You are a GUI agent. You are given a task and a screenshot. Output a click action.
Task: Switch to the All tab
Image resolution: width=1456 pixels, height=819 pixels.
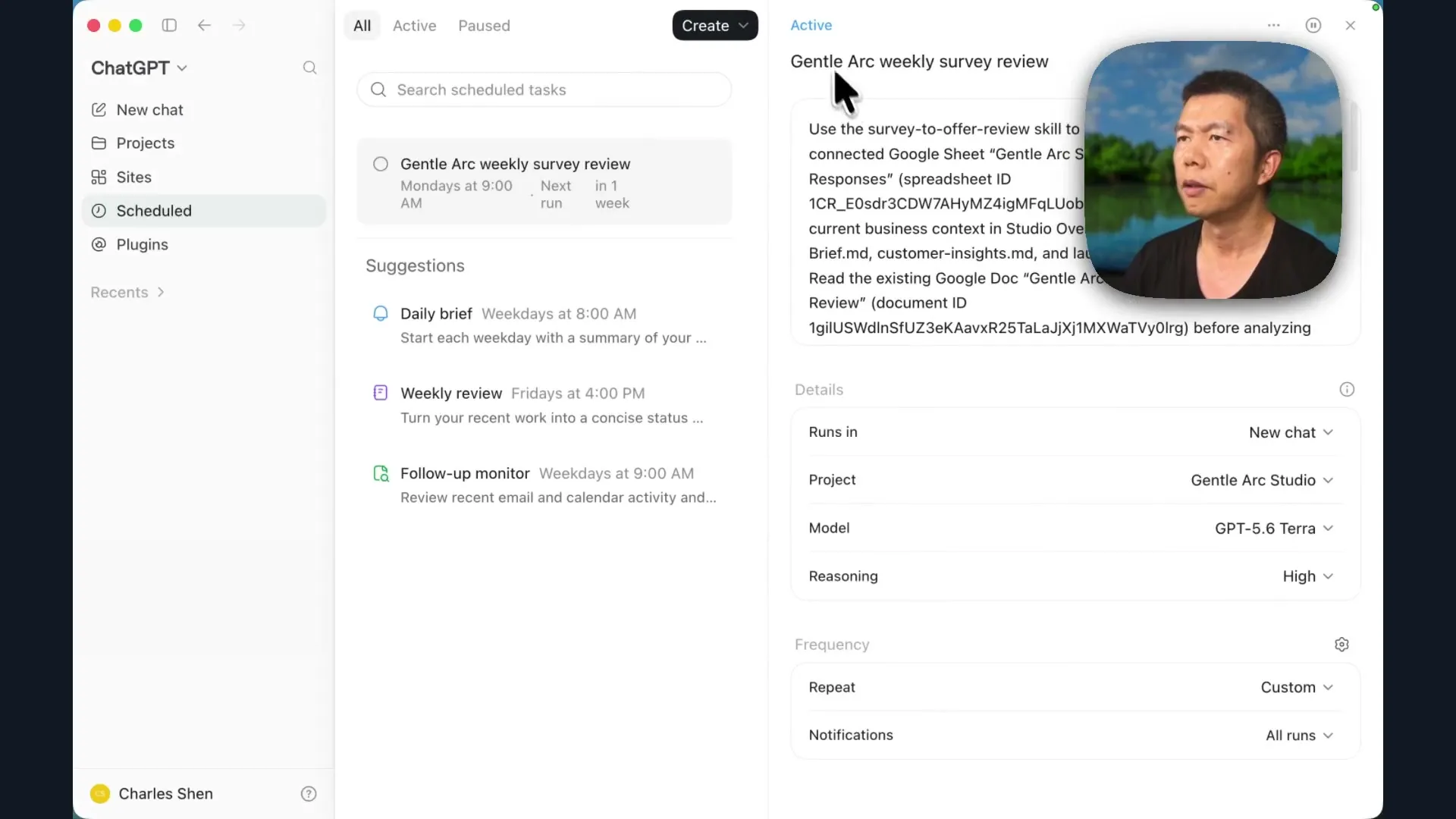[x=362, y=25]
